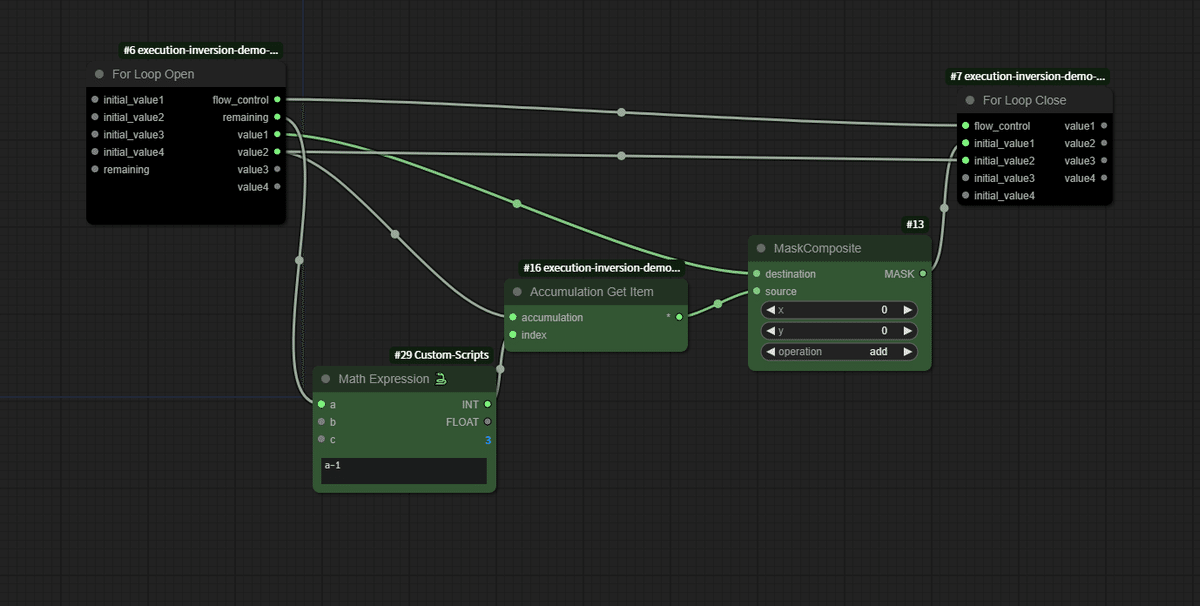
Task: Click the snake script icon on Math Expression title
Action: [442, 379]
